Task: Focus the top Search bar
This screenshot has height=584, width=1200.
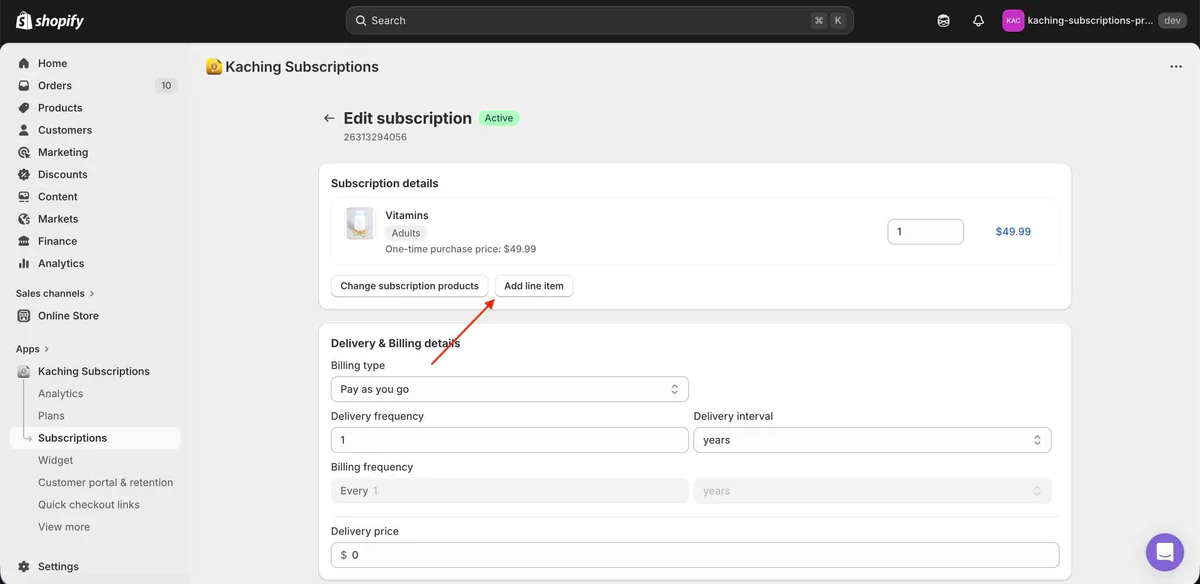Action: (x=600, y=20)
